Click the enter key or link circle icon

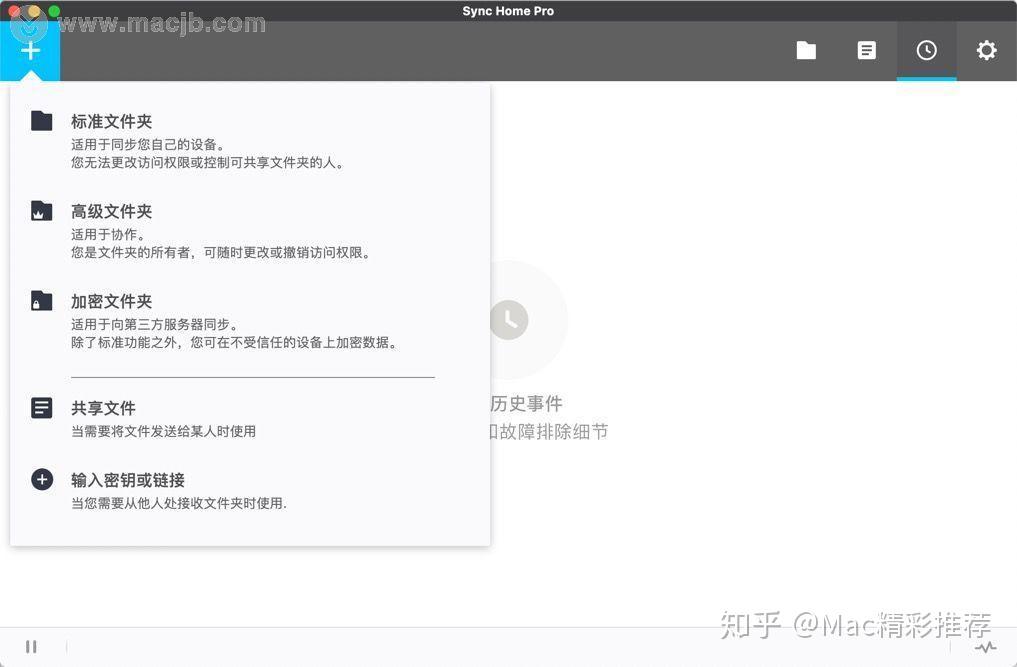pos(41,479)
